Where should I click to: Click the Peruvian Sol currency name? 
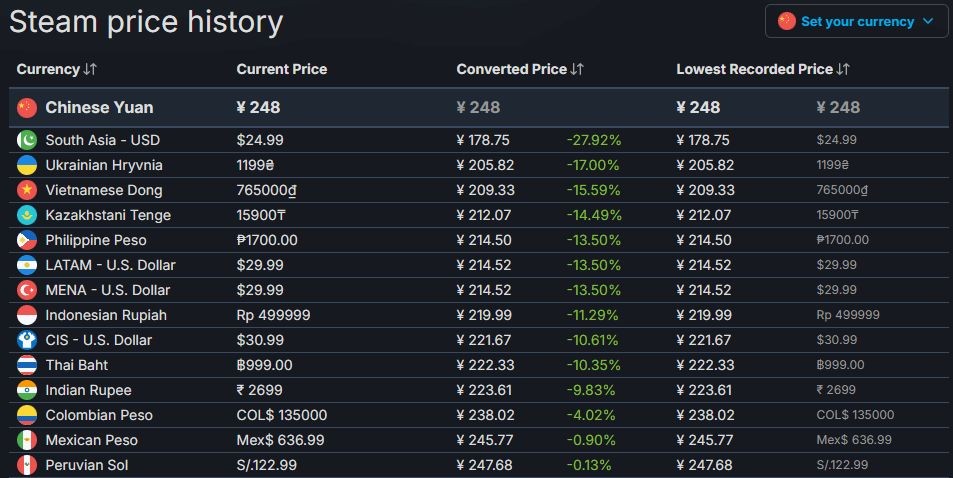(87, 465)
